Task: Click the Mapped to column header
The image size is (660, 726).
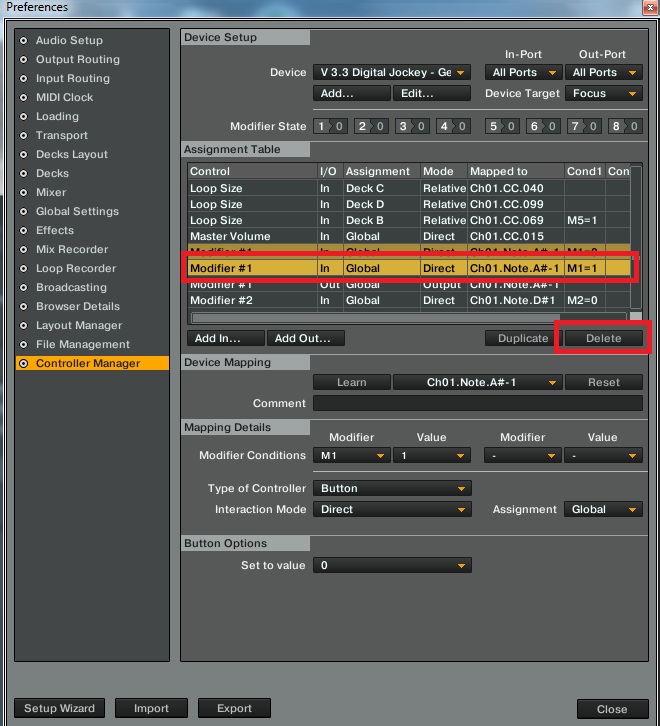Action: click(515, 171)
